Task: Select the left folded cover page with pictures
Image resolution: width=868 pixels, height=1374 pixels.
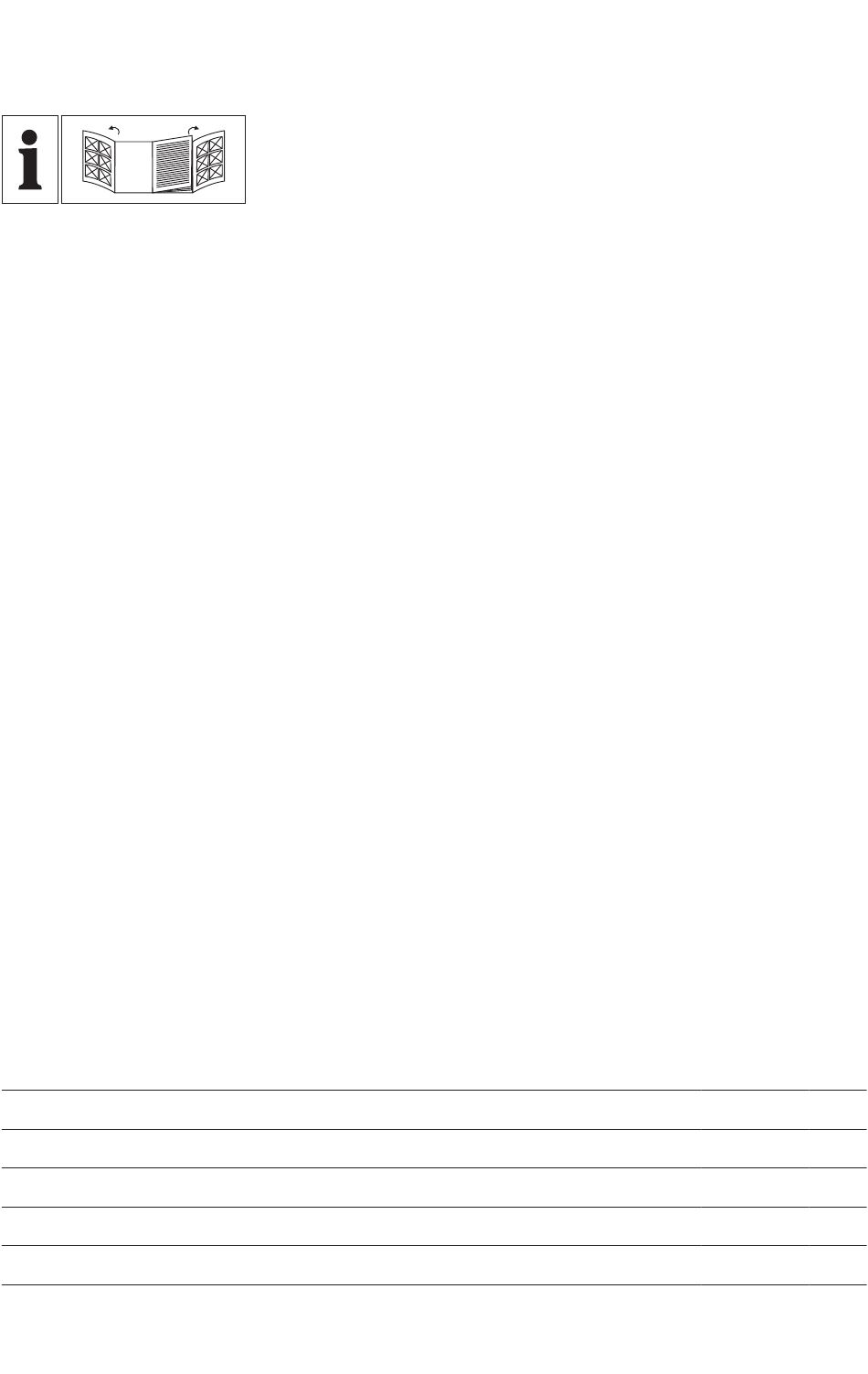Action: tap(97, 159)
